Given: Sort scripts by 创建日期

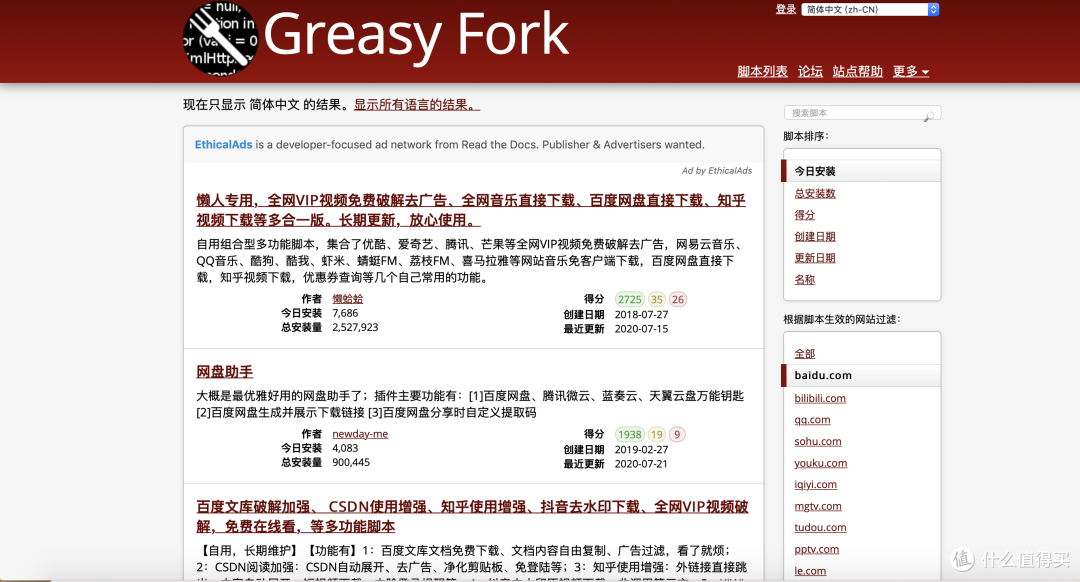Looking at the screenshot, I should point(815,236).
